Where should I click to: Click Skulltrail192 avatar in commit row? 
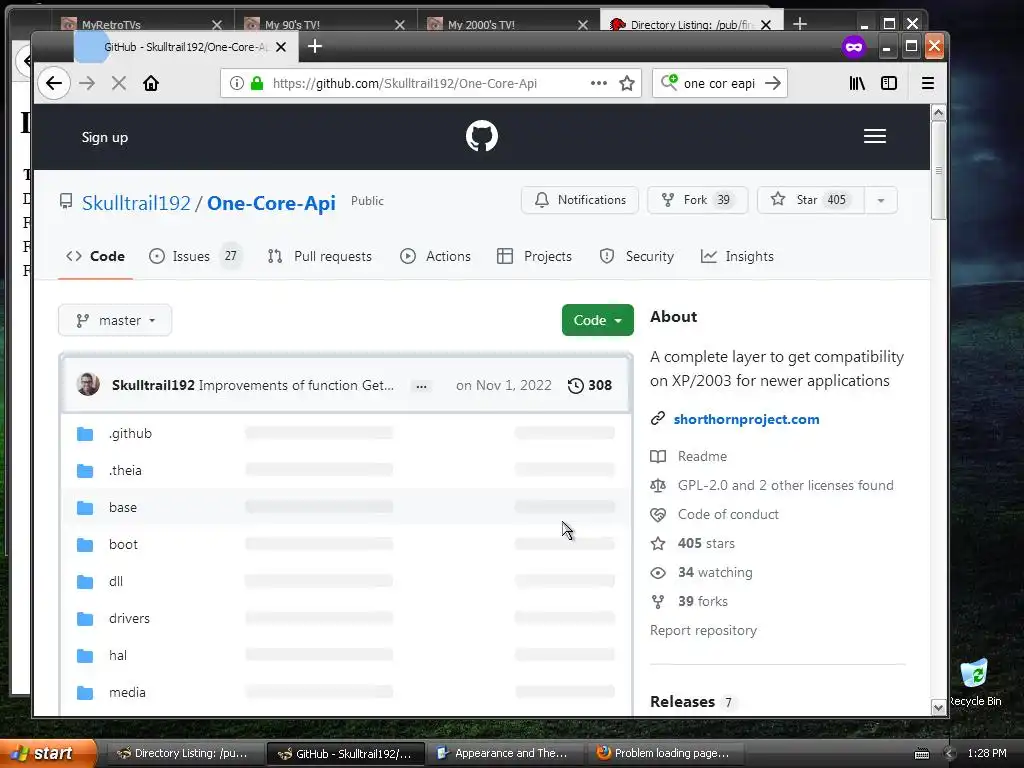click(88, 385)
